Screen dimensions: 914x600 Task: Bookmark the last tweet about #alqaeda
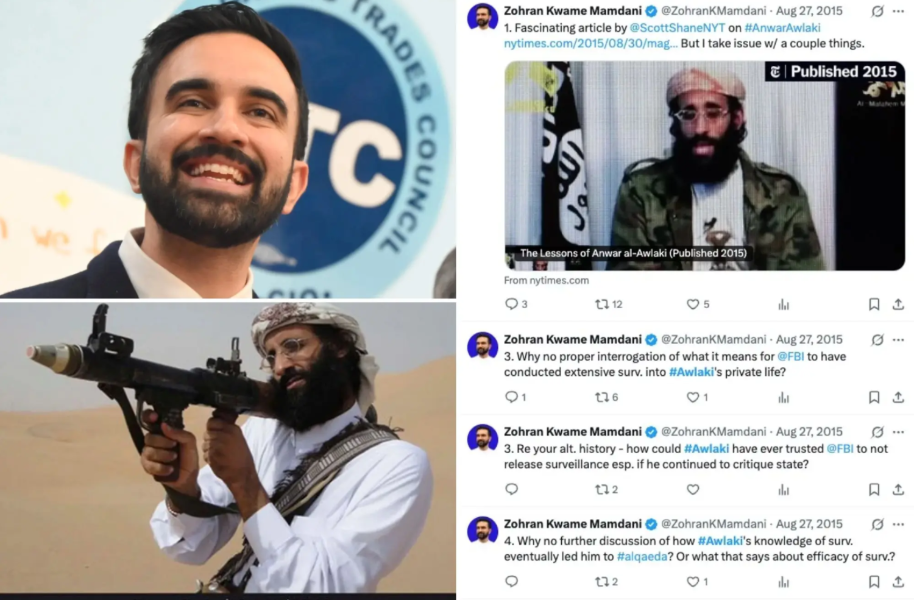pos(874,581)
